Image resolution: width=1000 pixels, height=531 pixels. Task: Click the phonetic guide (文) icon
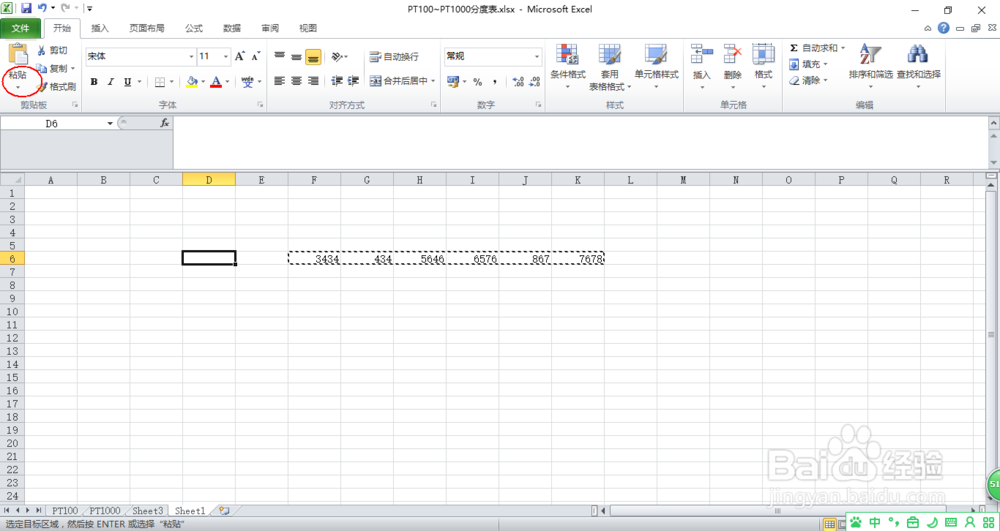point(248,82)
